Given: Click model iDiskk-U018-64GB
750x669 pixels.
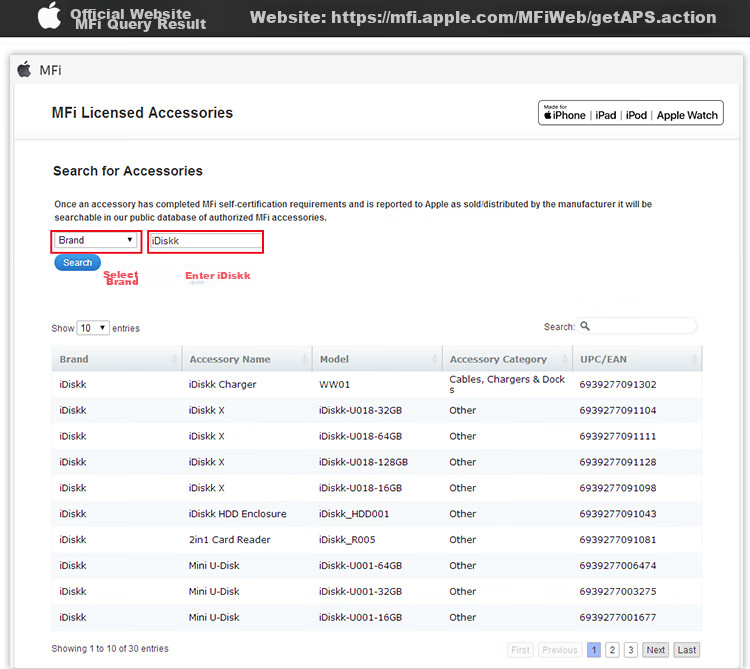Looking at the screenshot, I should [361, 436].
